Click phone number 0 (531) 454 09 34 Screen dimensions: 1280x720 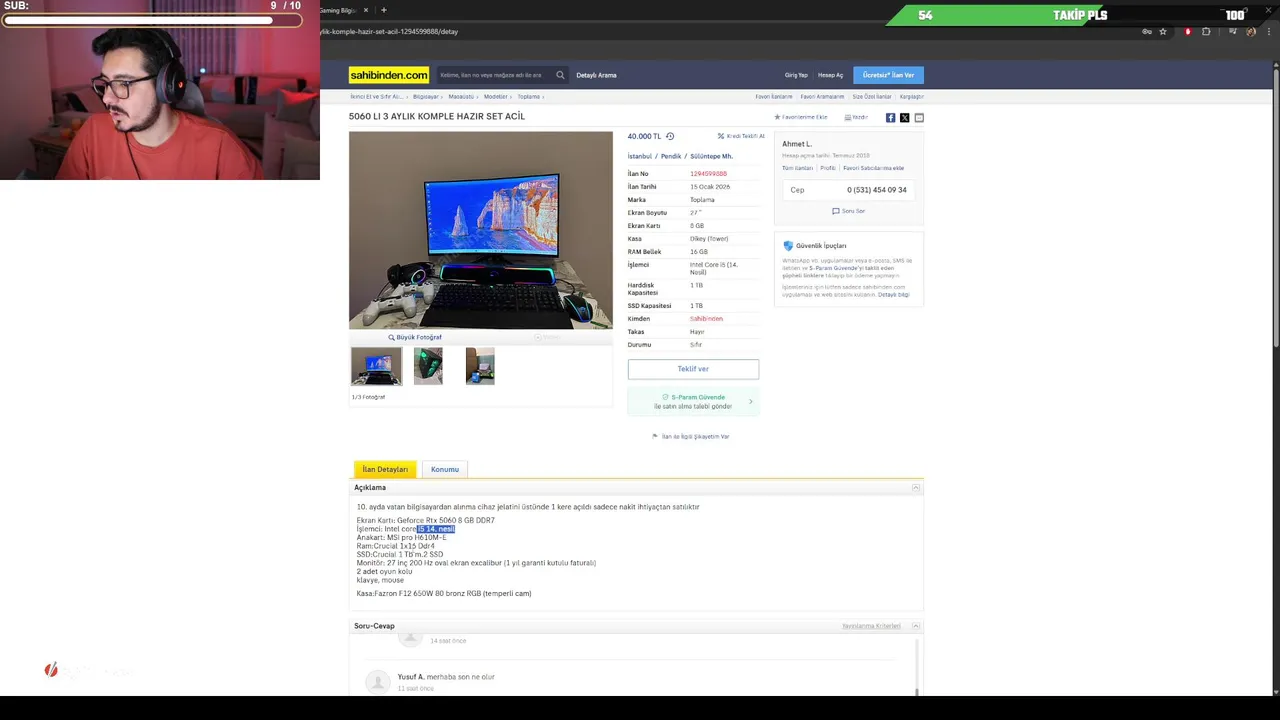click(x=877, y=190)
